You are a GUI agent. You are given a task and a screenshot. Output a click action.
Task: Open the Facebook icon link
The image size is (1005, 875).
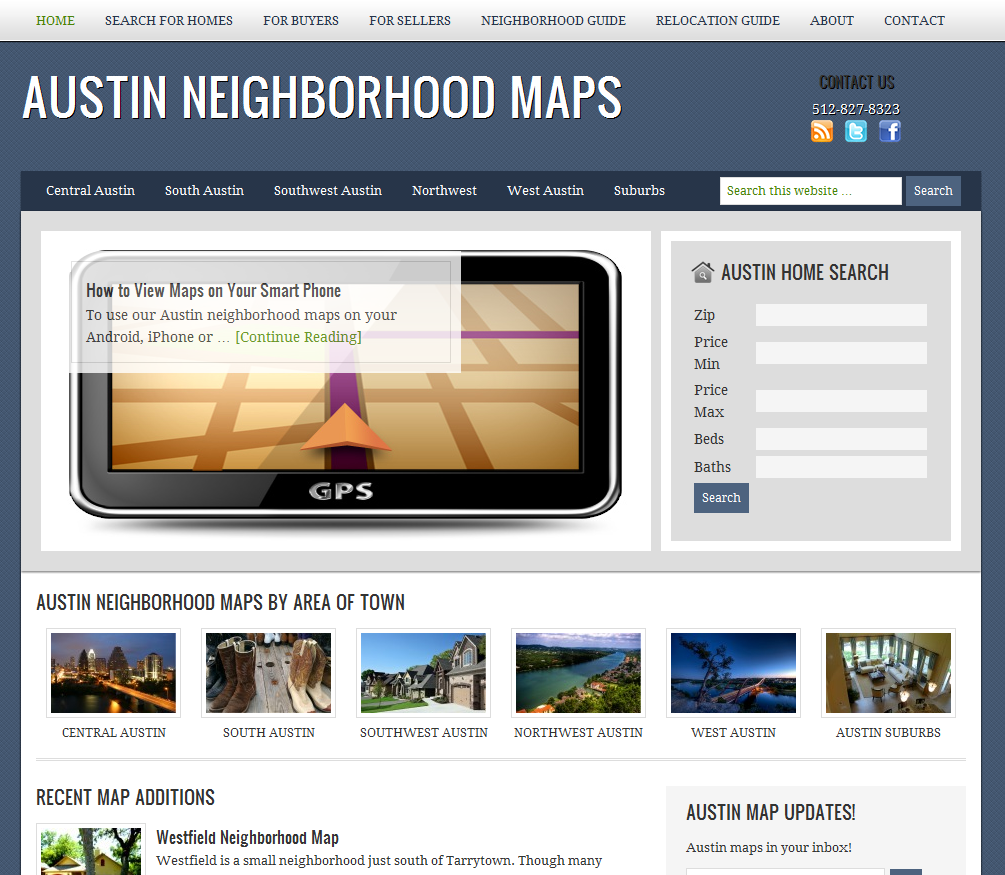(890, 131)
